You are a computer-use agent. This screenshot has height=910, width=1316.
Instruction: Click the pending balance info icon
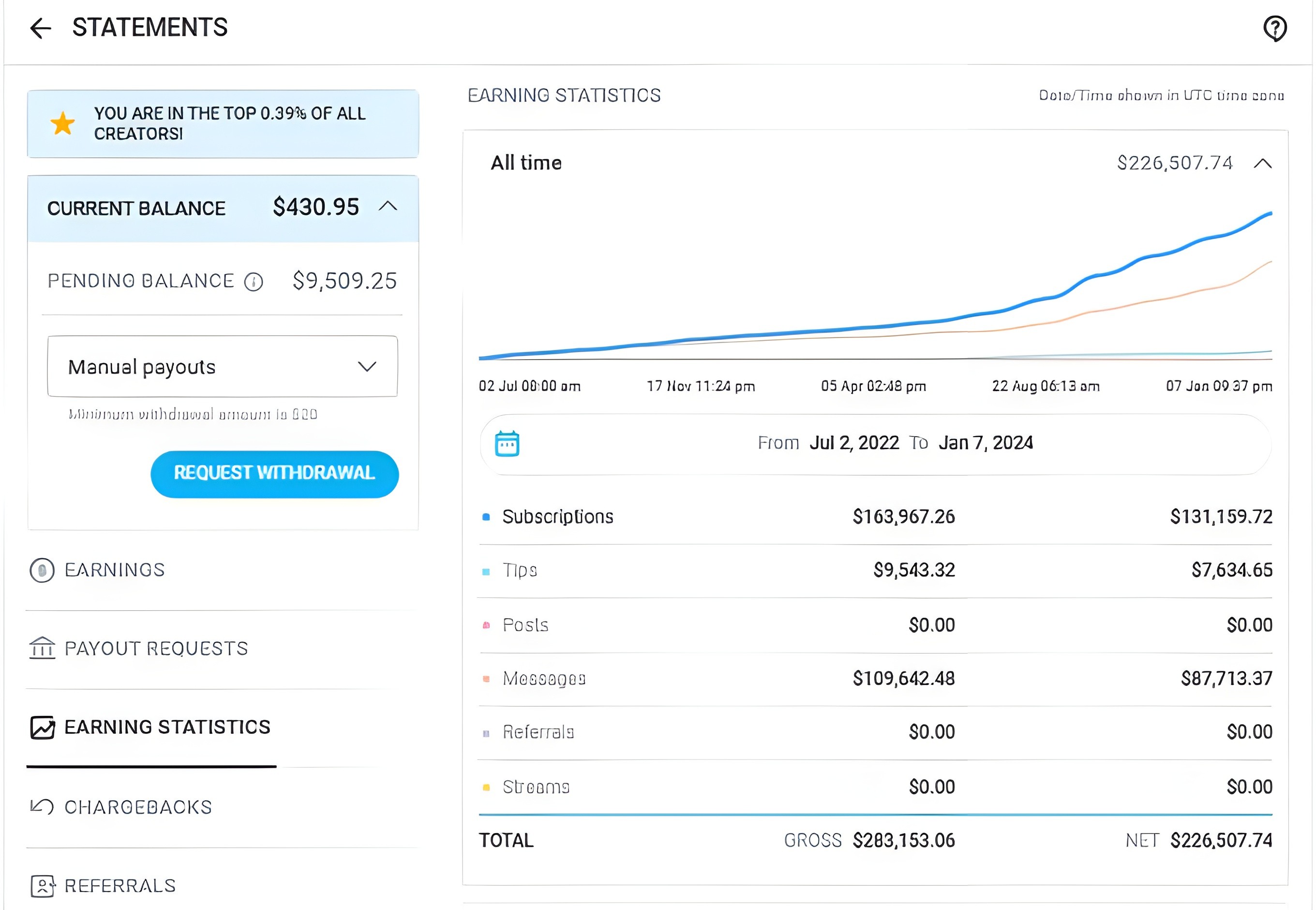tap(254, 282)
